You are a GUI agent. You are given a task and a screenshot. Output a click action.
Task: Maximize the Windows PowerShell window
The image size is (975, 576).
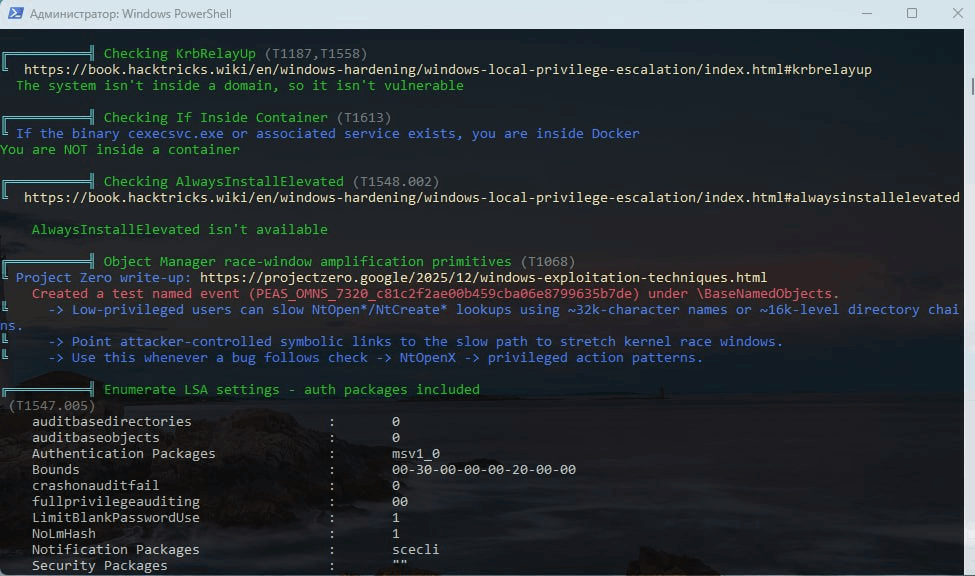point(912,13)
